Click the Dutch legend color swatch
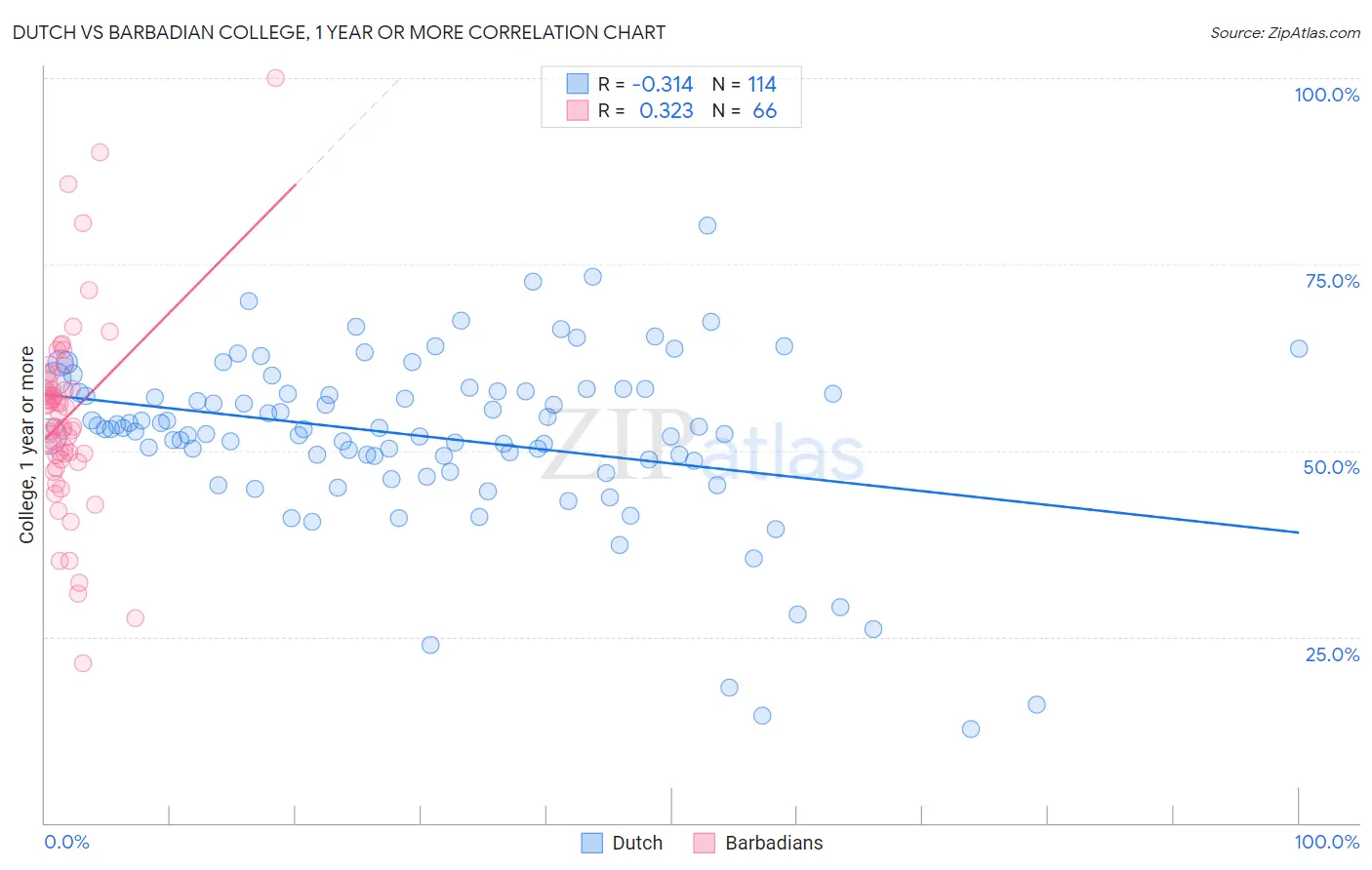The width and height of the screenshot is (1372, 870). [591, 843]
